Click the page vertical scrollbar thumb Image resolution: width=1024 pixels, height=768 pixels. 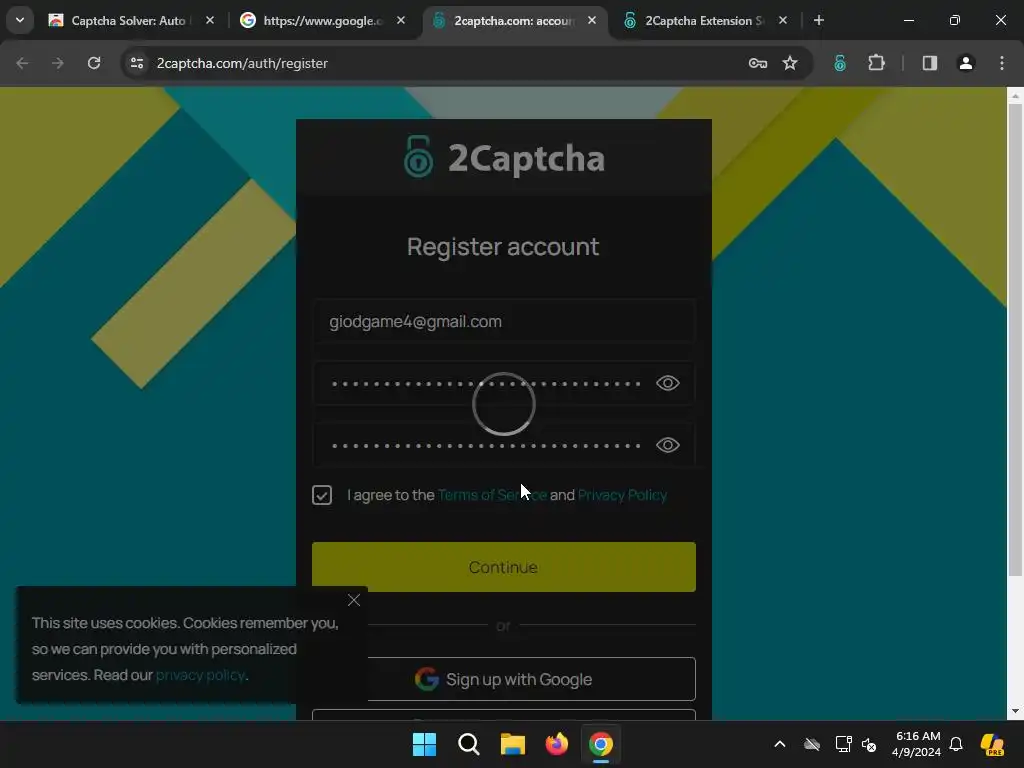pyautogui.click(x=1015, y=340)
